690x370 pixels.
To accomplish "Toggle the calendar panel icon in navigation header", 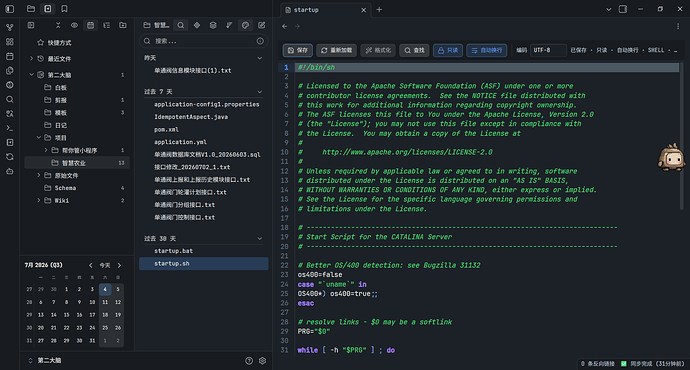I will coord(90,26).
